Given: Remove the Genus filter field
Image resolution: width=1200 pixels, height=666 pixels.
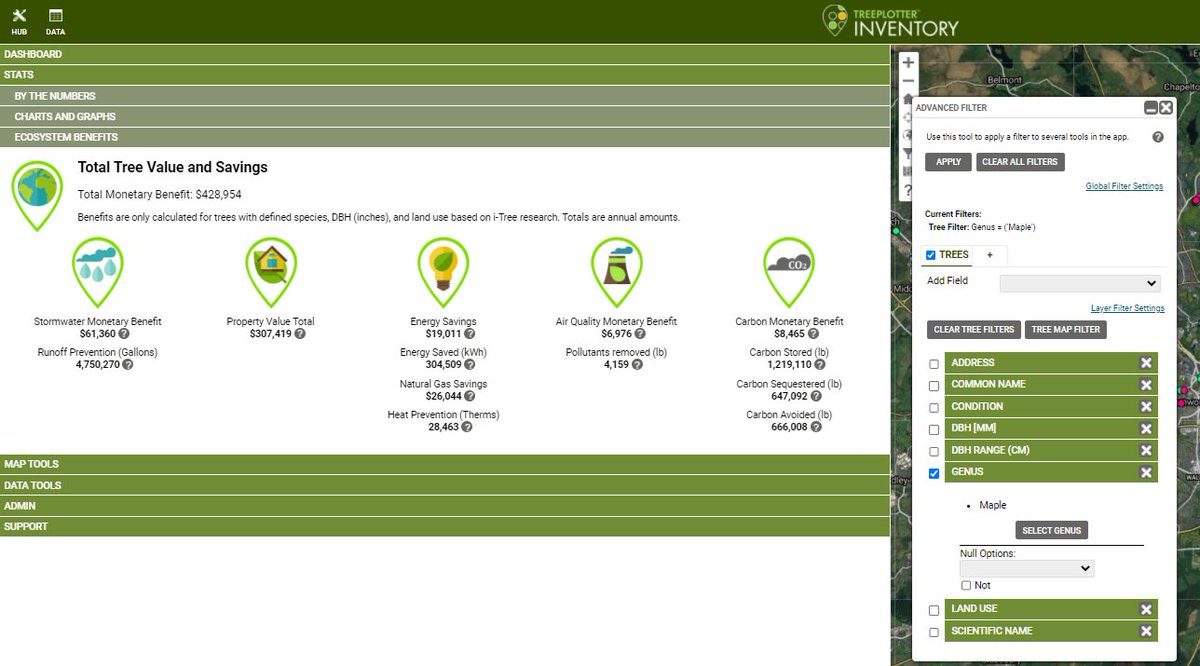Looking at the screenshot, I should pyautogui.click(x=1146, y=473).
